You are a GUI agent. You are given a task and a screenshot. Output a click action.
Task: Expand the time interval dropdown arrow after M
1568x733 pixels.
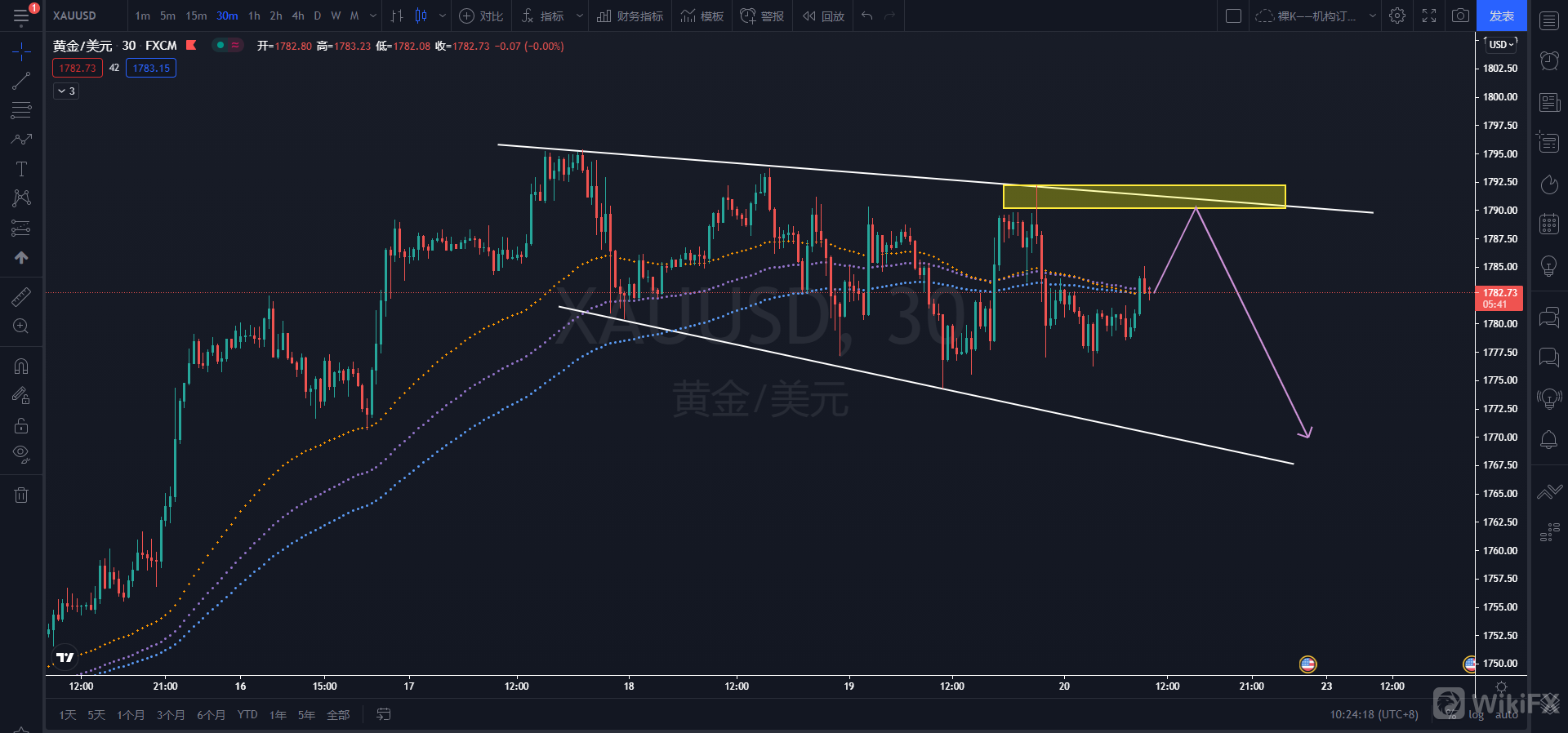coord(373,16)
